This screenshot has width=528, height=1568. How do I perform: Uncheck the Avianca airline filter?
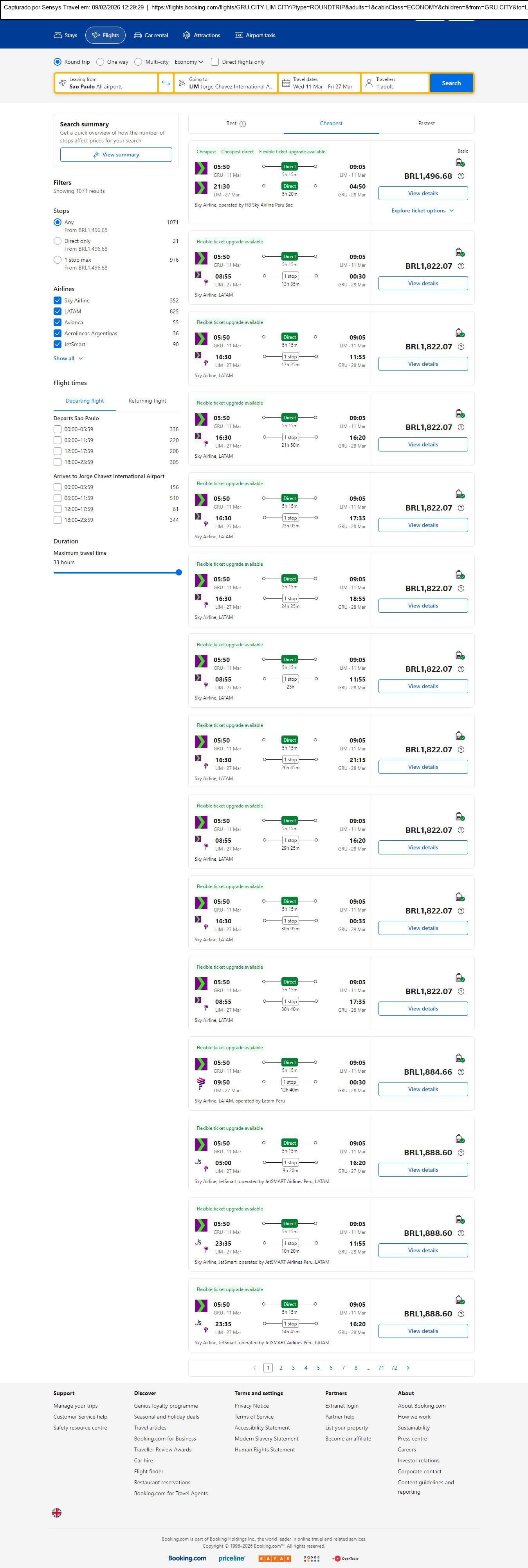pos(57,323)
